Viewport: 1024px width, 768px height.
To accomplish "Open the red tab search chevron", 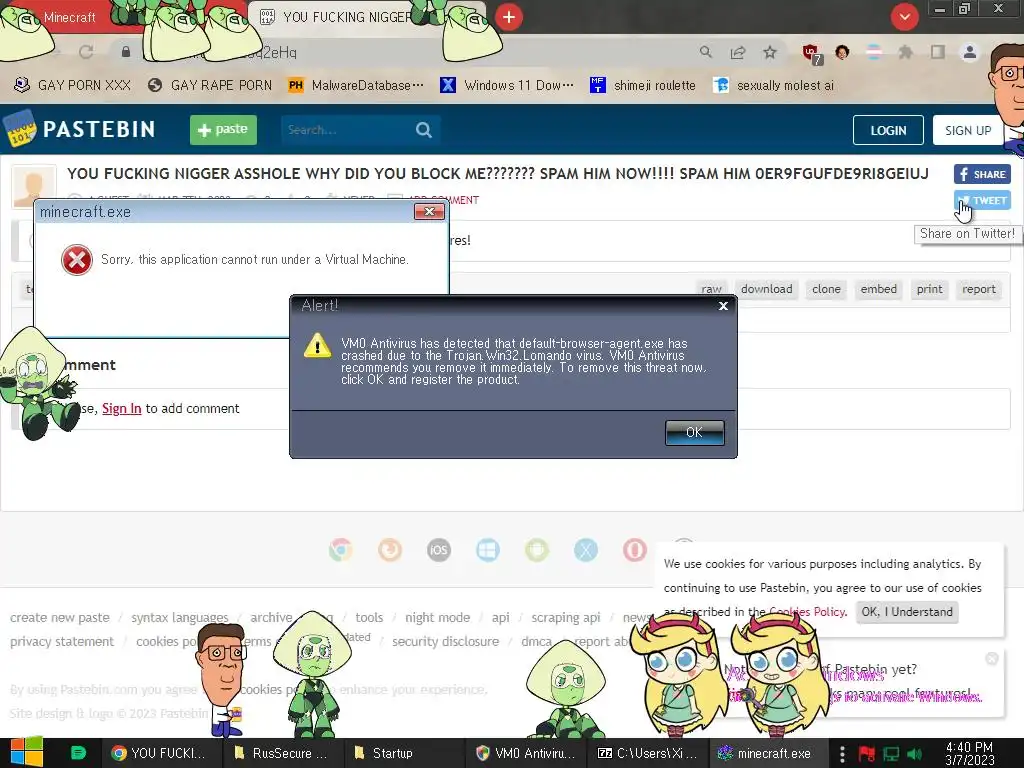I will pyautogui.click(x=904, y=17).
